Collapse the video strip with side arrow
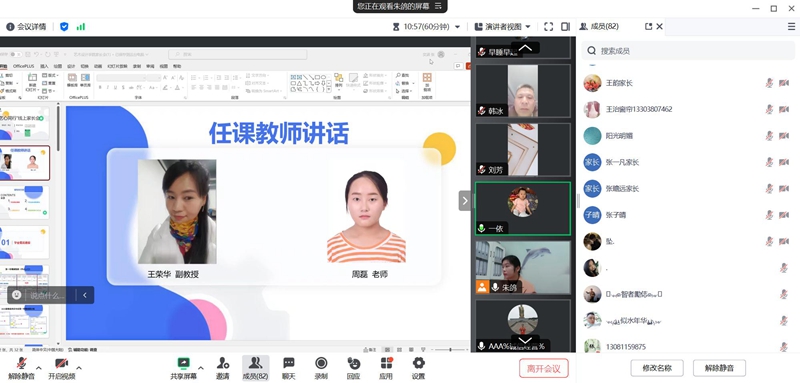The image size is (800, 383). (x=464, y=201)
